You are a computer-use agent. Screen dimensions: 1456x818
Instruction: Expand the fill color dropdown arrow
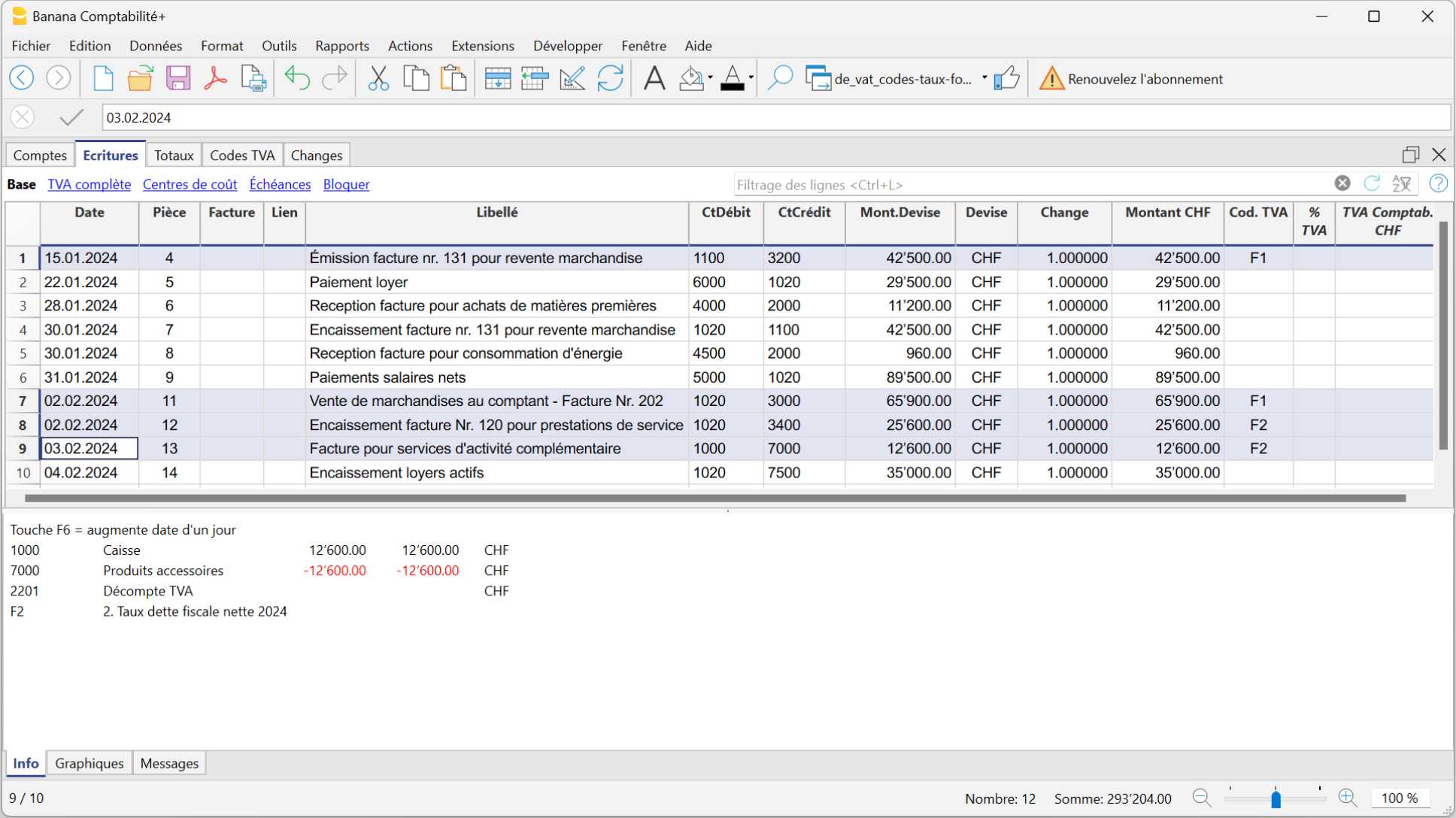coord(710,78)
